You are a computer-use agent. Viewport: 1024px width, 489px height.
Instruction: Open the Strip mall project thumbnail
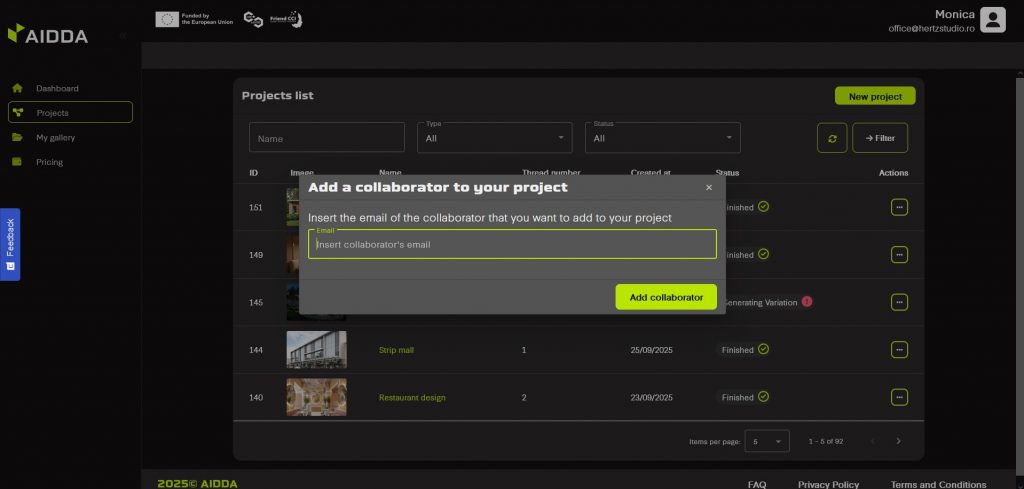[316, 350]
